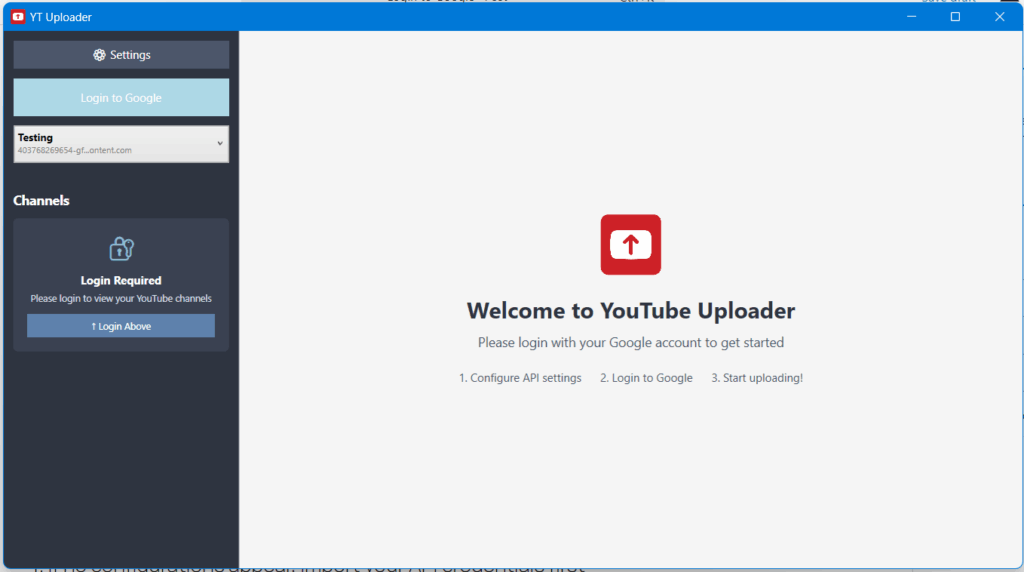Click the red YouTube Uploader logo
This screenshot has width=1024, height=572.
631,244
